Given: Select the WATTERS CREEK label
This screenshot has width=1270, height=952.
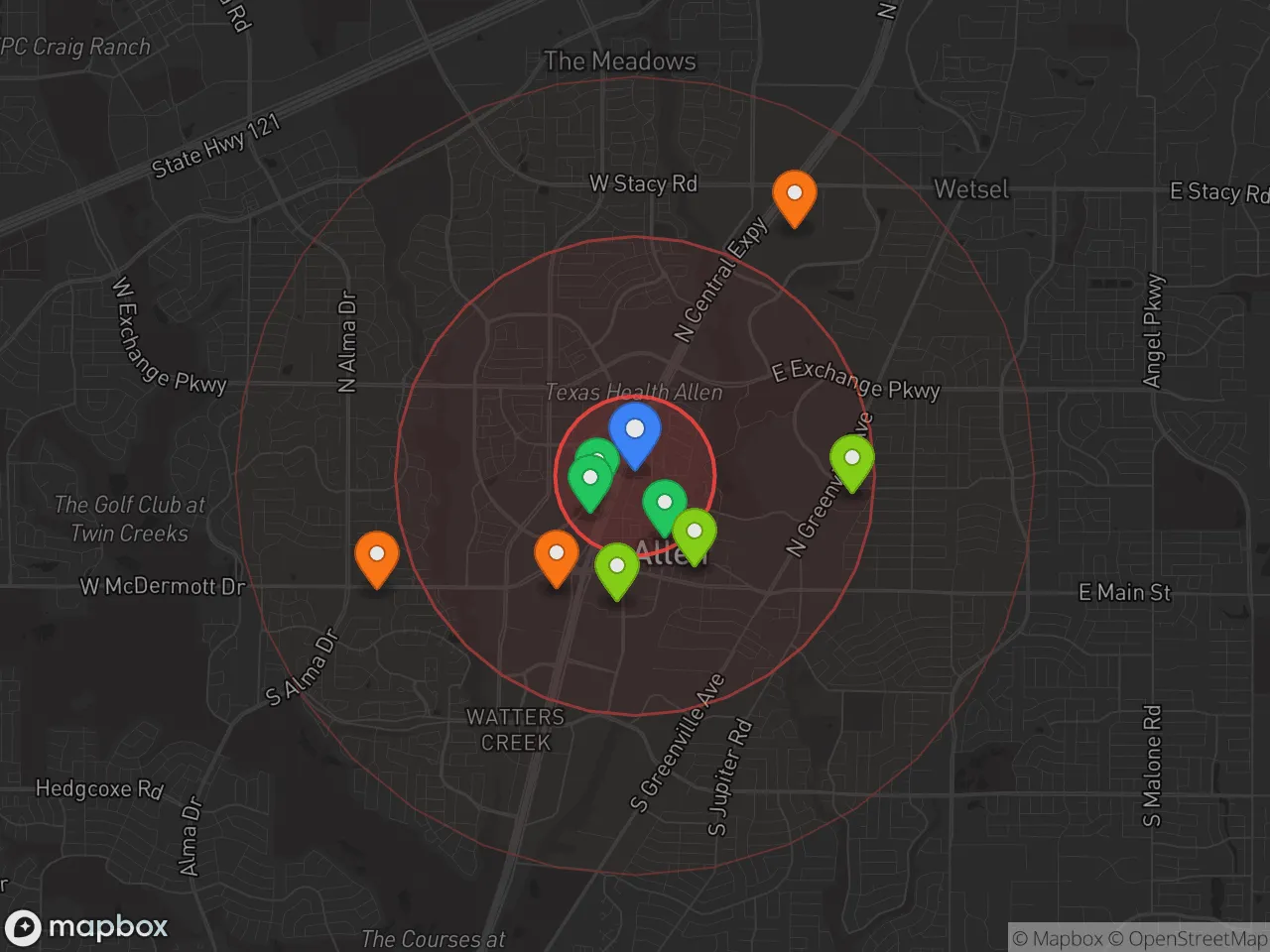Looking at the screenshot, I should 515,729.
